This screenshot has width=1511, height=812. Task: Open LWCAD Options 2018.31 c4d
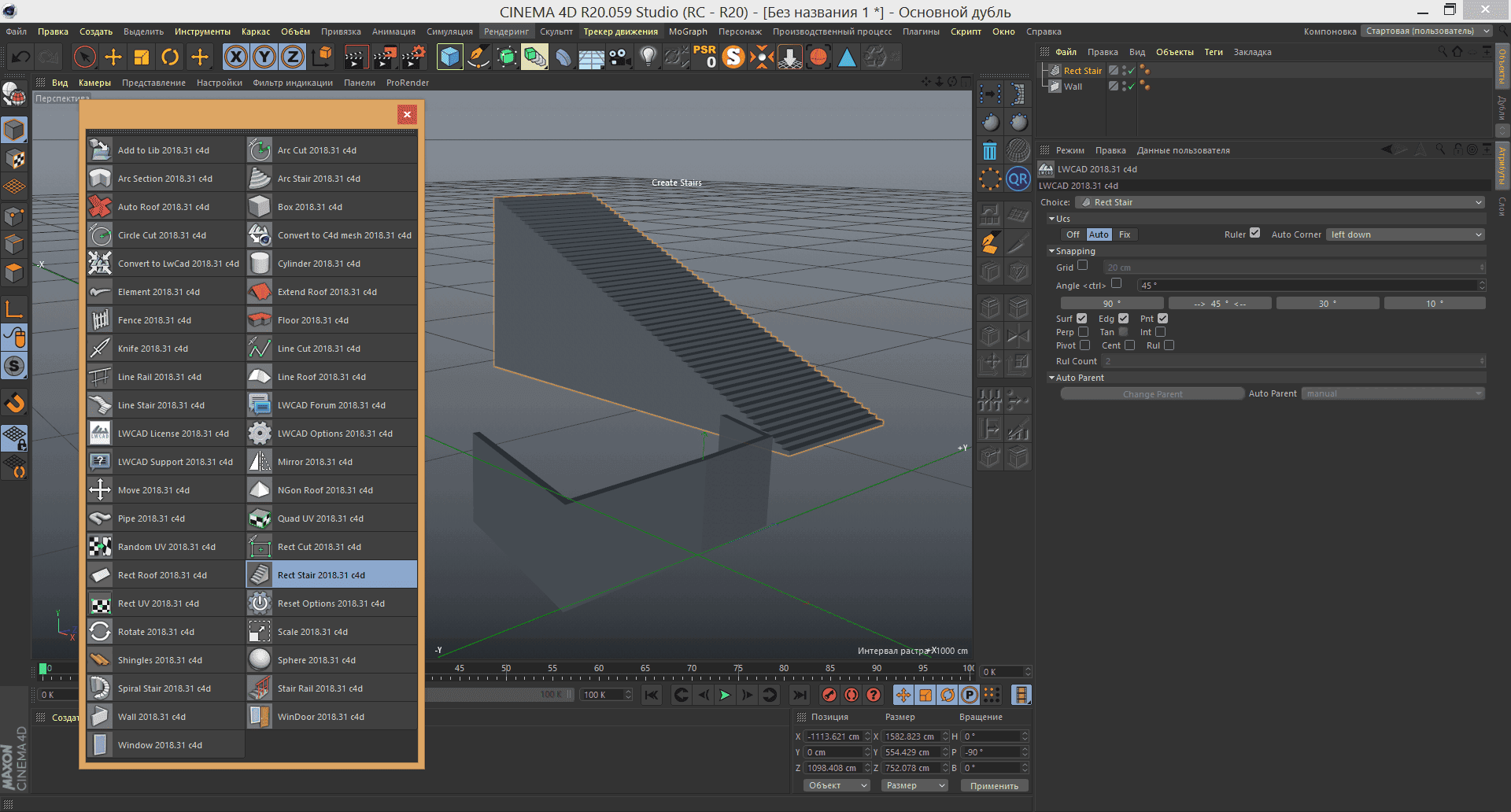click(332, 434)
